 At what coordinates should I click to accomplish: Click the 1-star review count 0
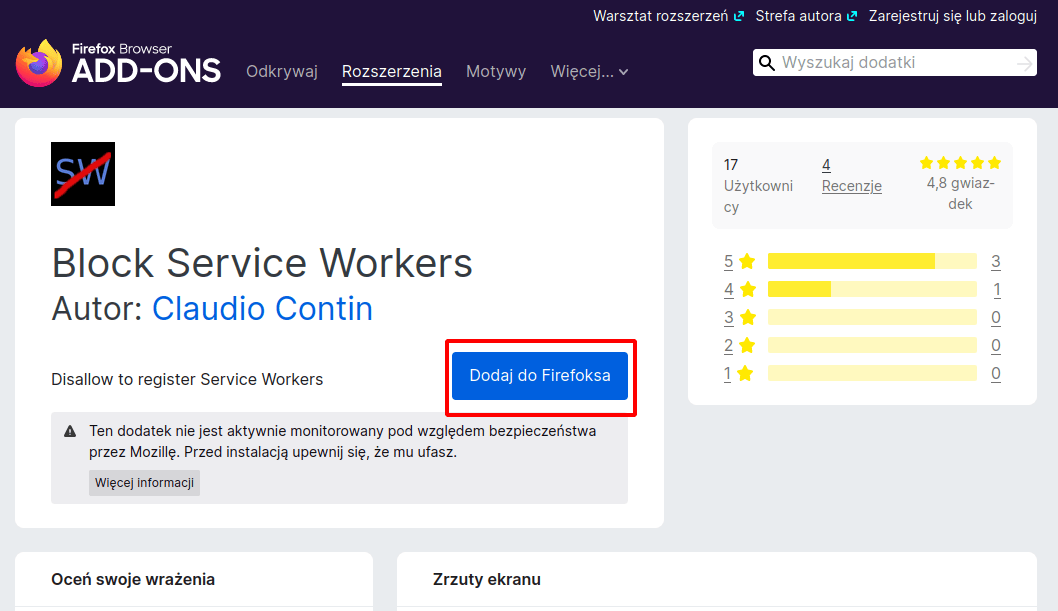pyautogui.click(x=996, y=374)
